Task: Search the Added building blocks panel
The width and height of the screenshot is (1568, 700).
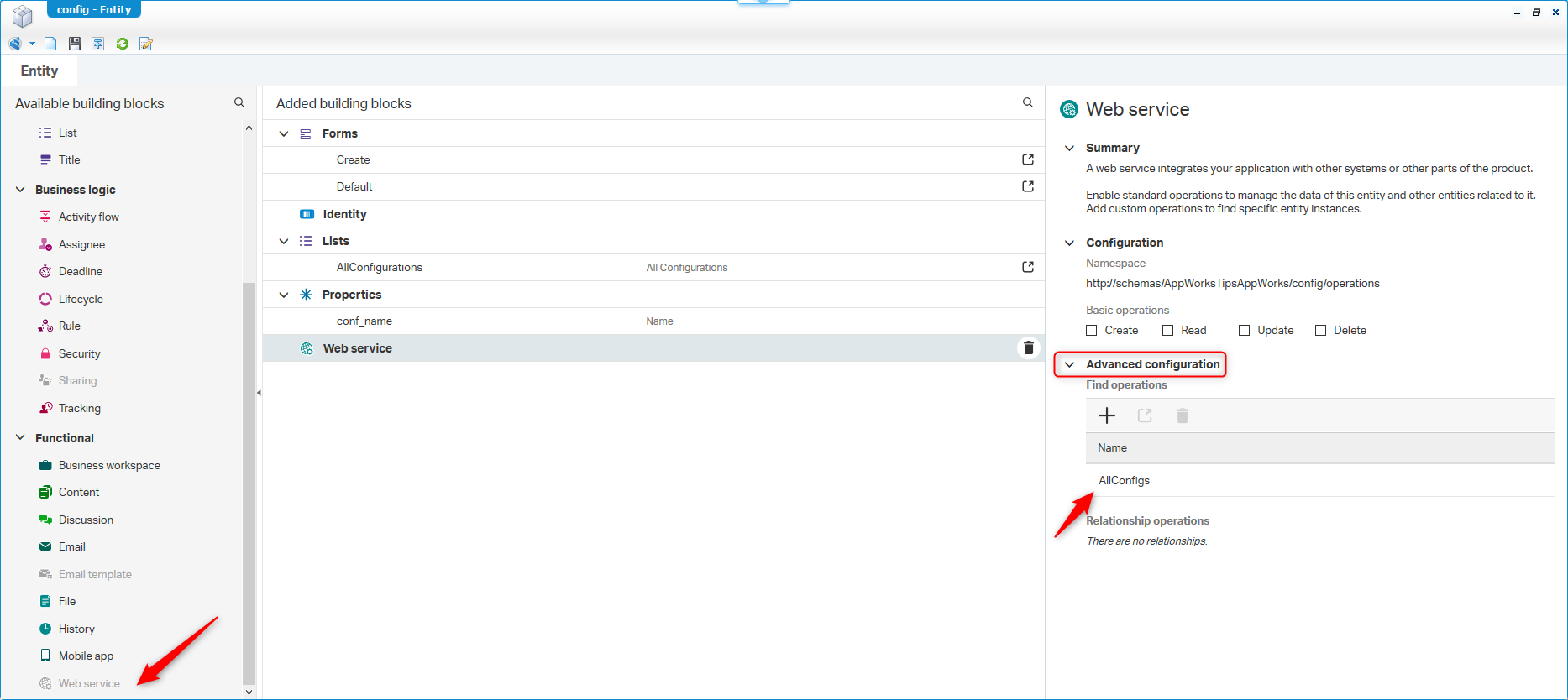Action: pos(1027,102)
